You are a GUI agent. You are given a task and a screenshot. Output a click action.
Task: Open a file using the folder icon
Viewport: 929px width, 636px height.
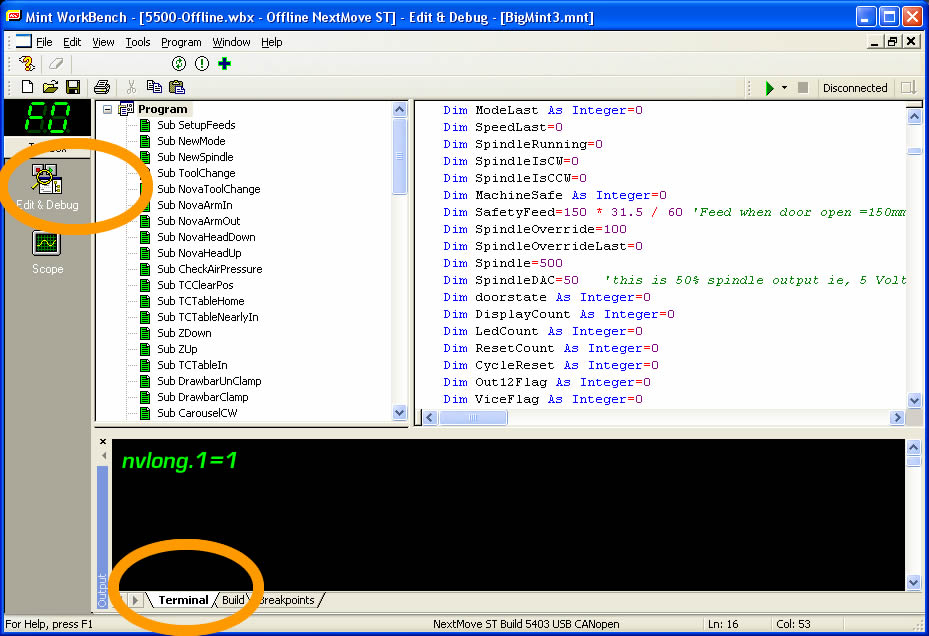click(x=50, y=87)
